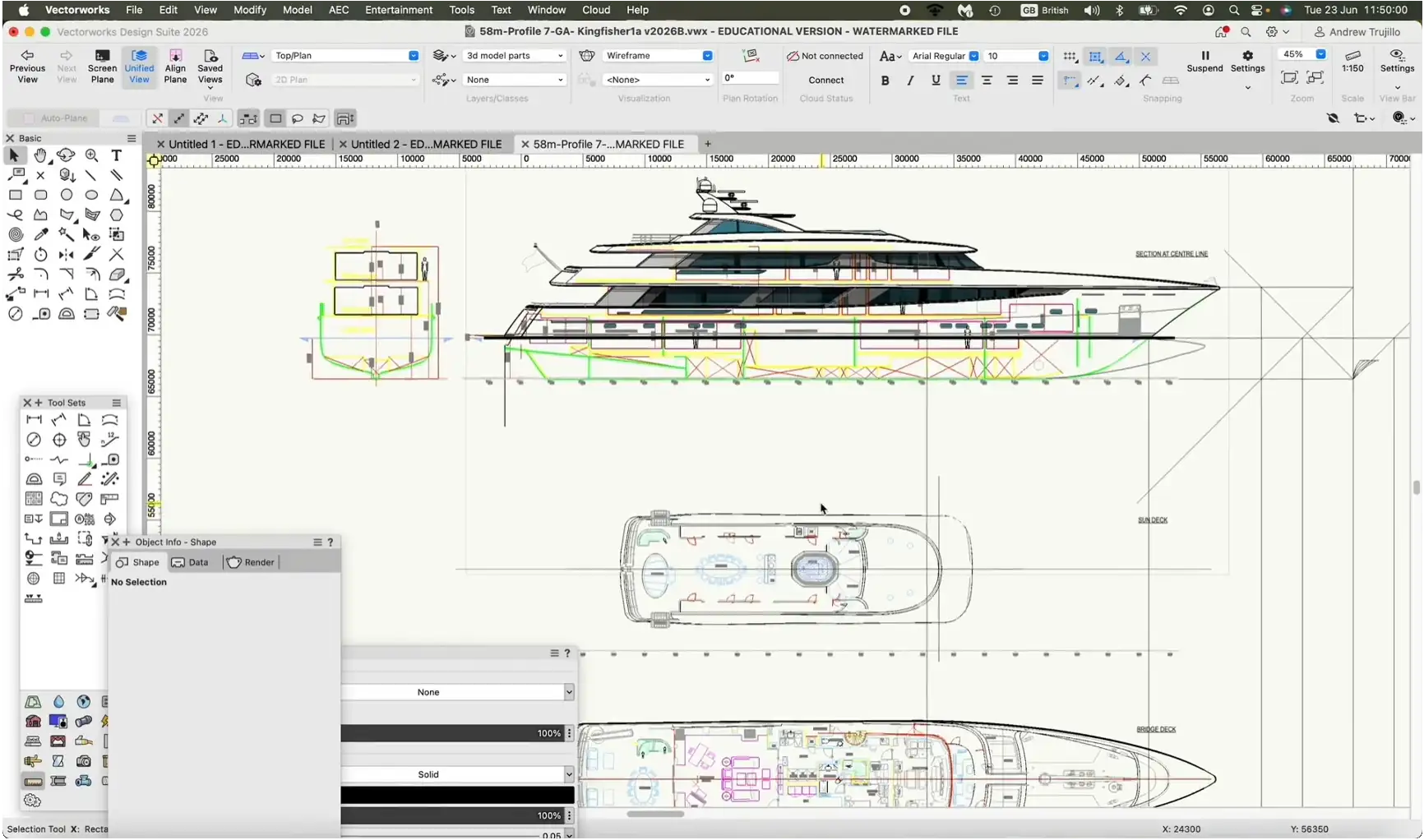The image size is (1424, 840).
Task: Switch to the Untitled 1 document tab
Action: pyautogui.click(x=246, y=144)
